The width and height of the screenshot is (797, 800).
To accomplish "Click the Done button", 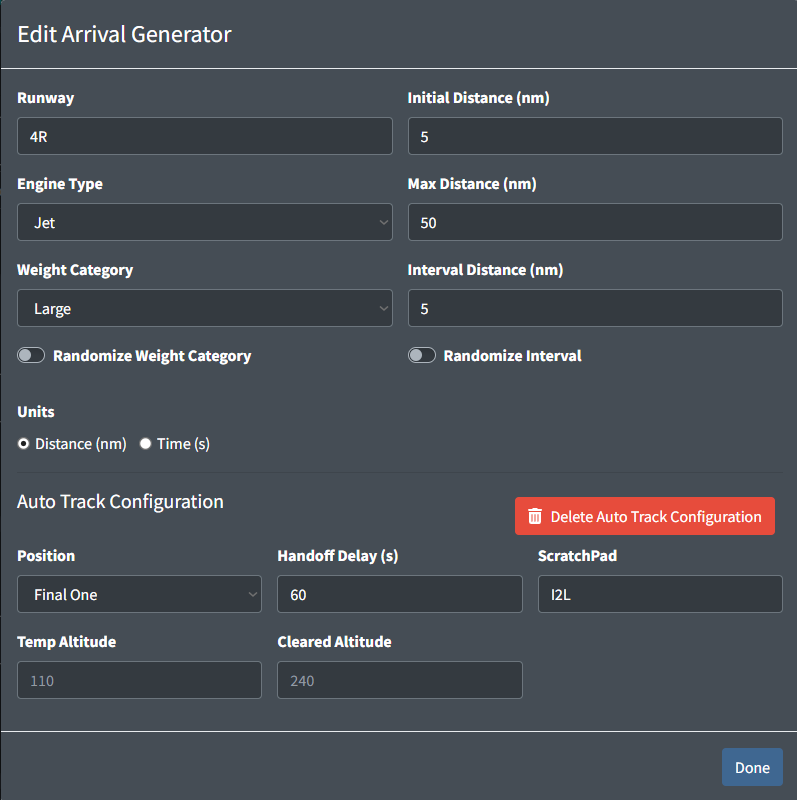I will (x=752, y=767).
